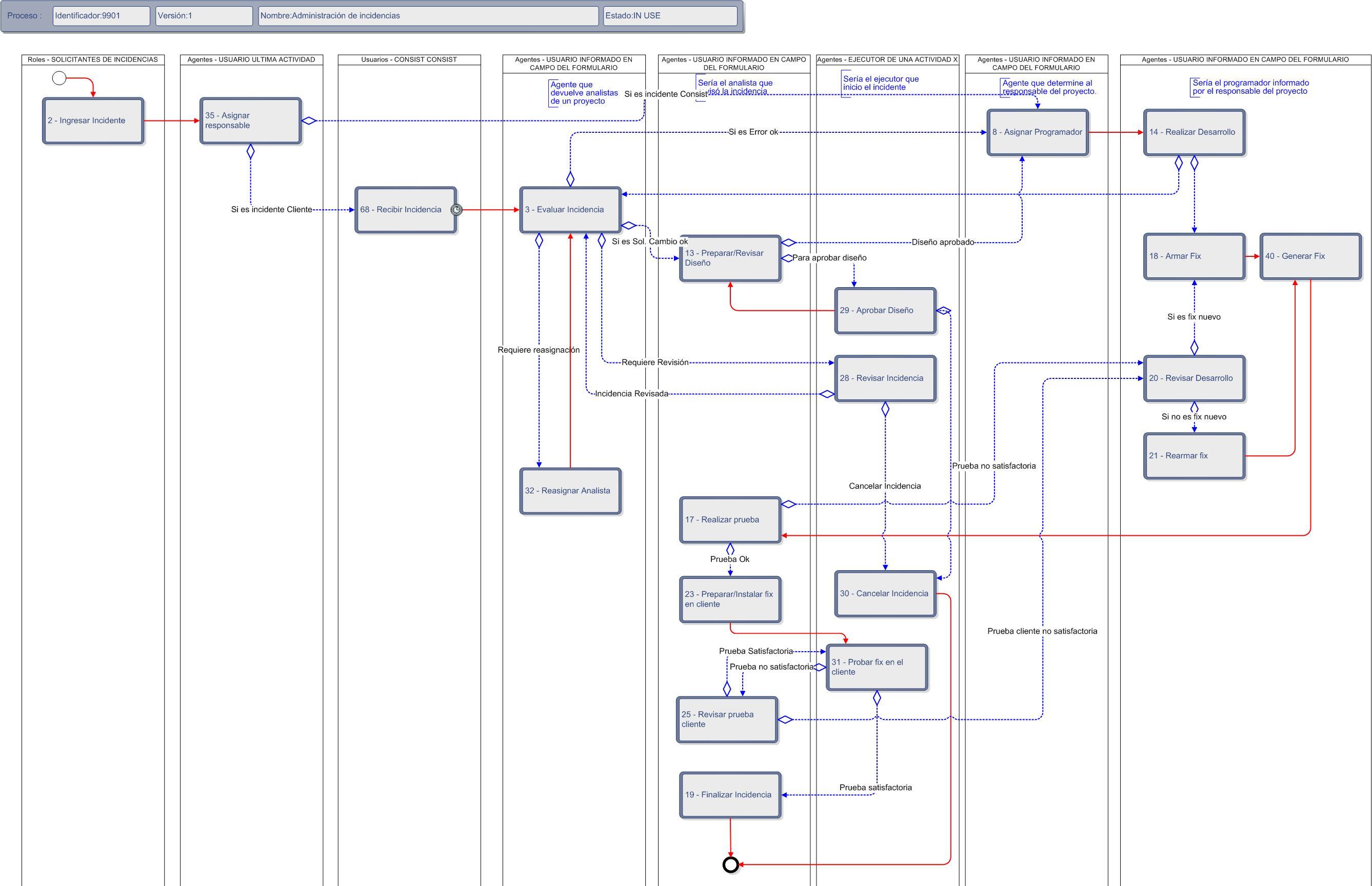
Task: Select the '20 - Revisar Desarrollo' activity
Action: pyautogui.click(x=1194, y=378)
